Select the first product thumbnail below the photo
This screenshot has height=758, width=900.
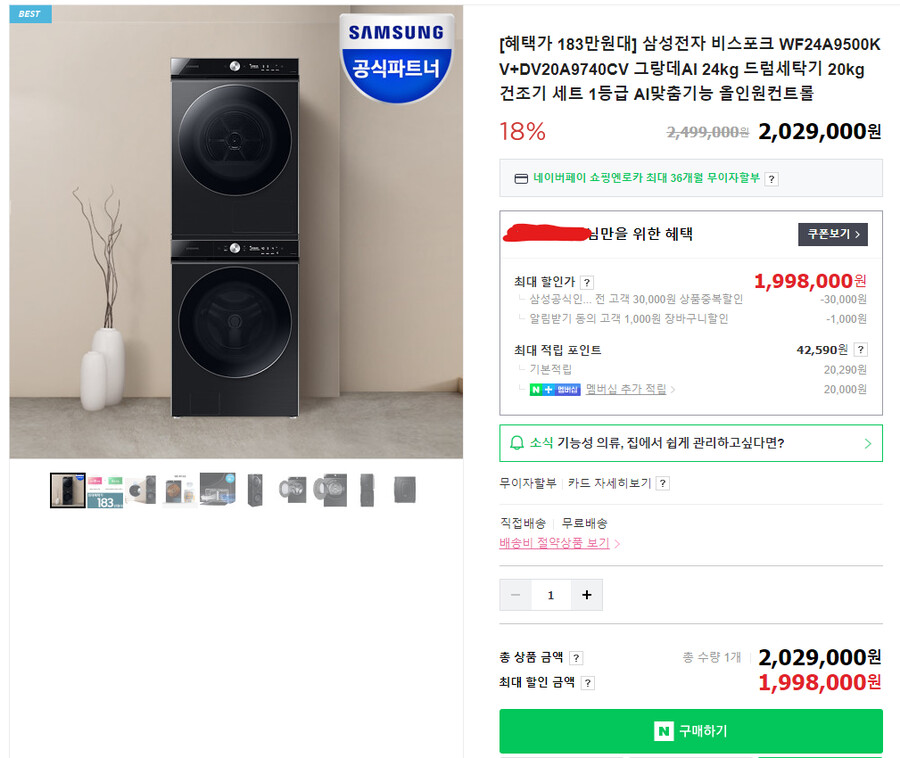pos(67,491)
